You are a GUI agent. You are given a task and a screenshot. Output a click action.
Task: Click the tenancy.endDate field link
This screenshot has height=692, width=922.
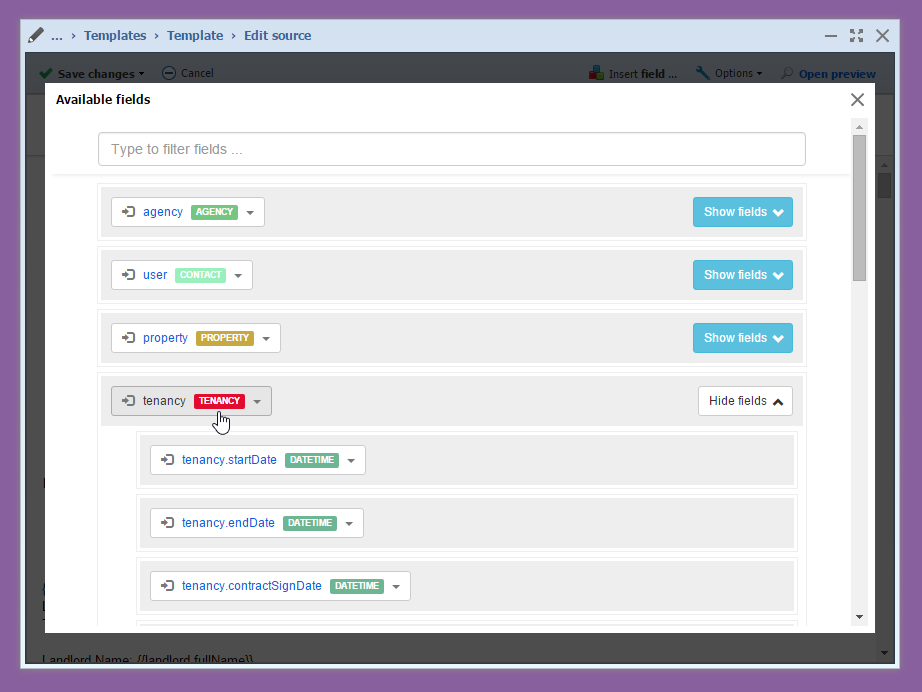(x=228, y=523)
